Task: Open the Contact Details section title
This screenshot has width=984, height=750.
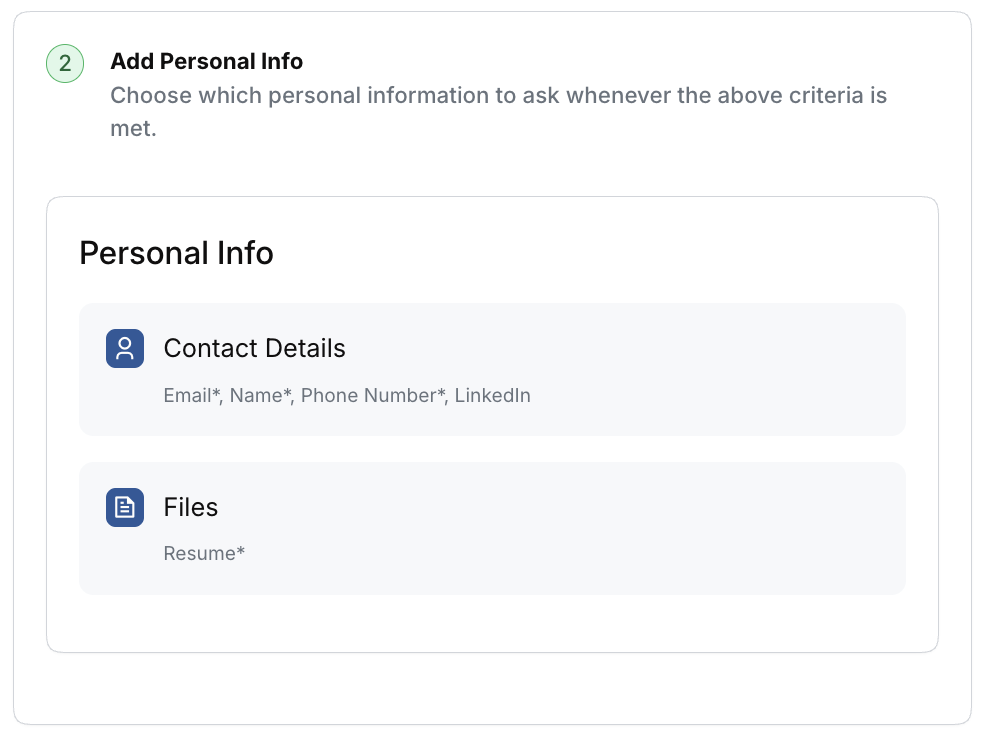Action: coord(254,349)
